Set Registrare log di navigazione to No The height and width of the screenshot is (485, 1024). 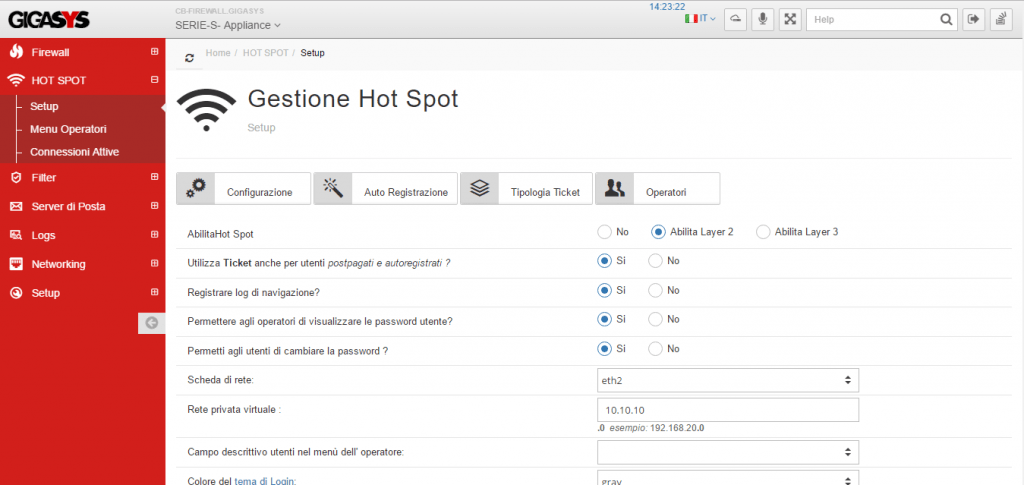pyautogui.click(x=655, y=290)
